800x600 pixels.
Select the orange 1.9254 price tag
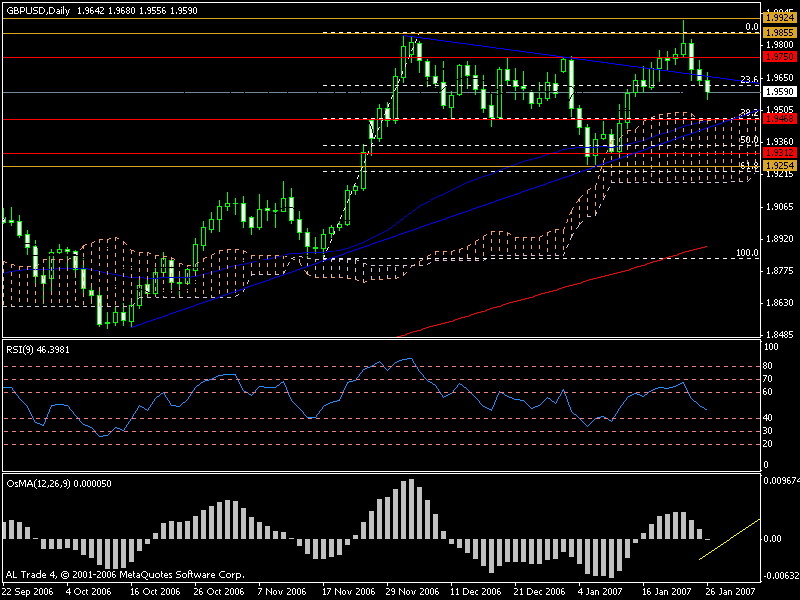(x=779, y=165)
